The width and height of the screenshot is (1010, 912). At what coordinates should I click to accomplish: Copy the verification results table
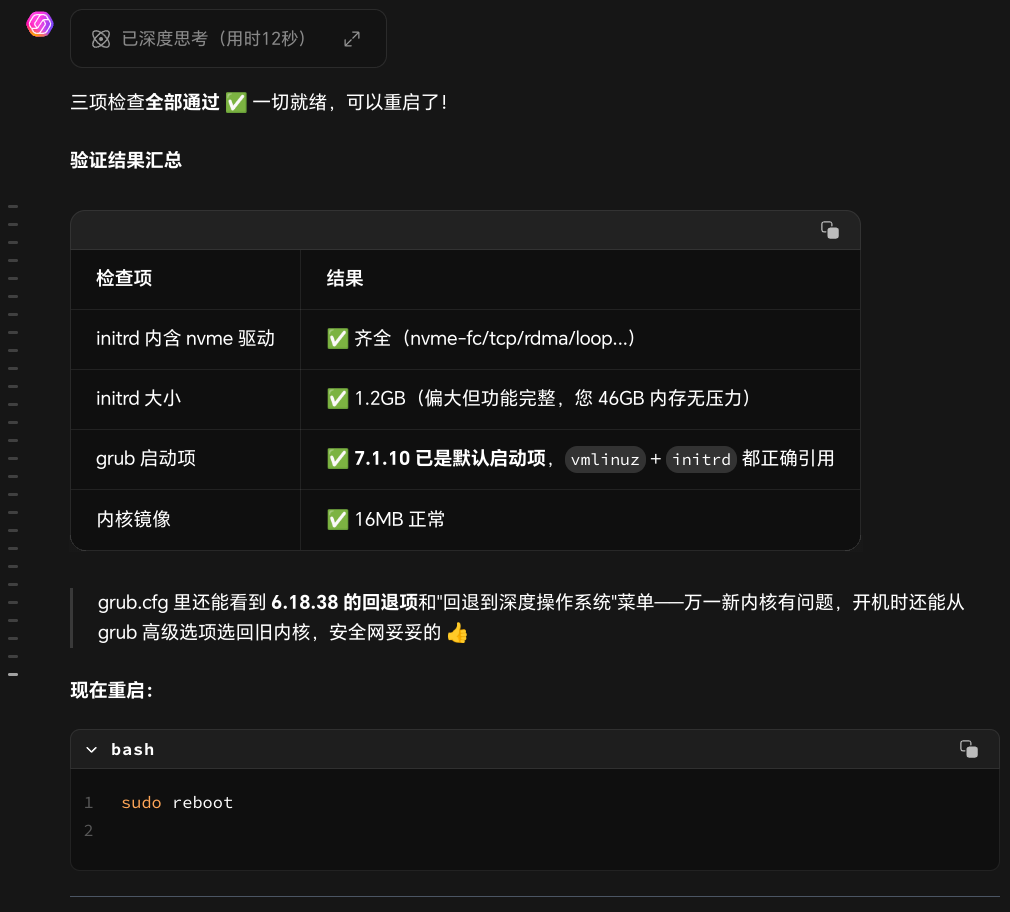coord(830,230)
